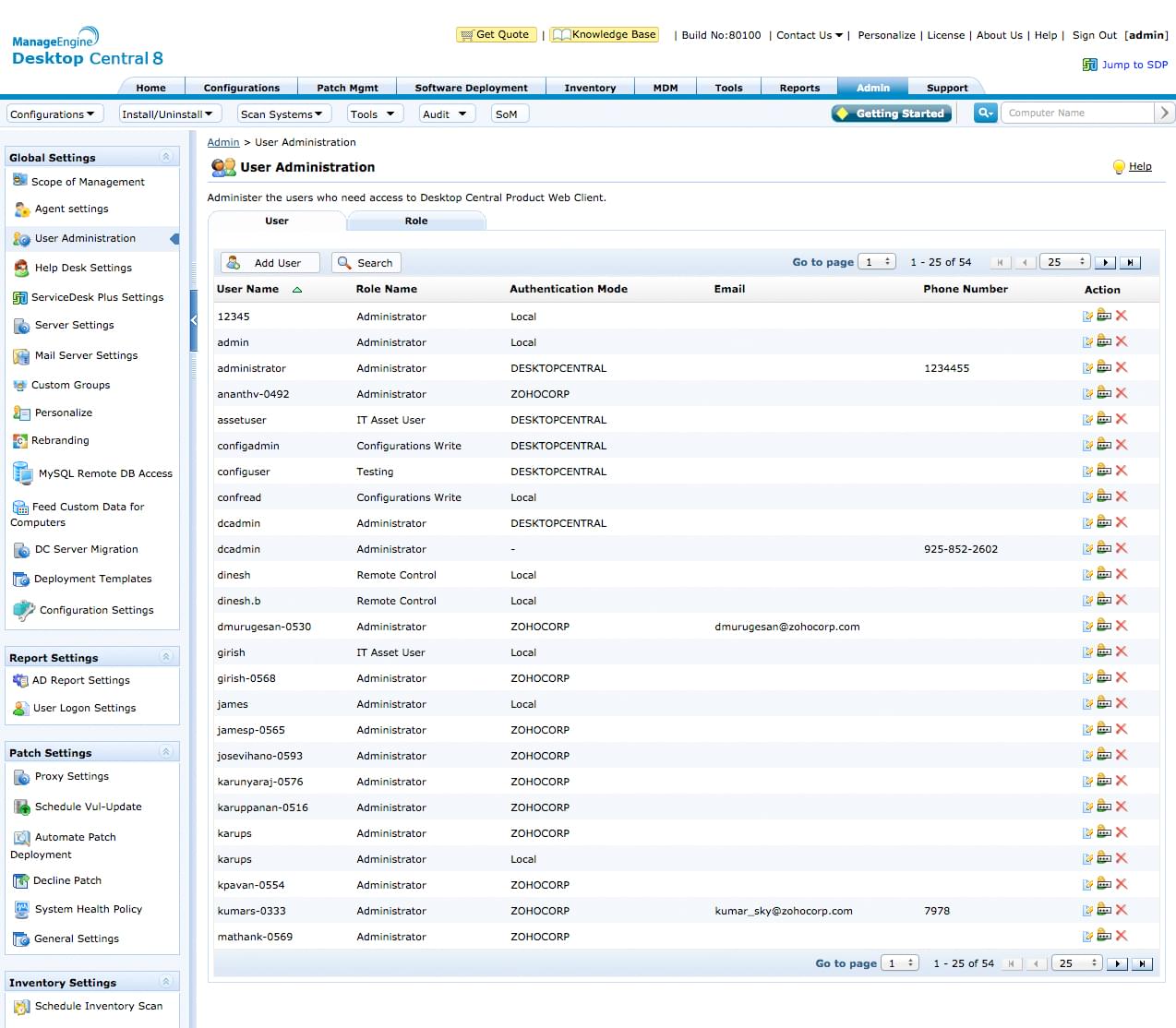Open the Scan Systems dropdown
Viewport: 1176px width, 1028px height.
point(282,114)
